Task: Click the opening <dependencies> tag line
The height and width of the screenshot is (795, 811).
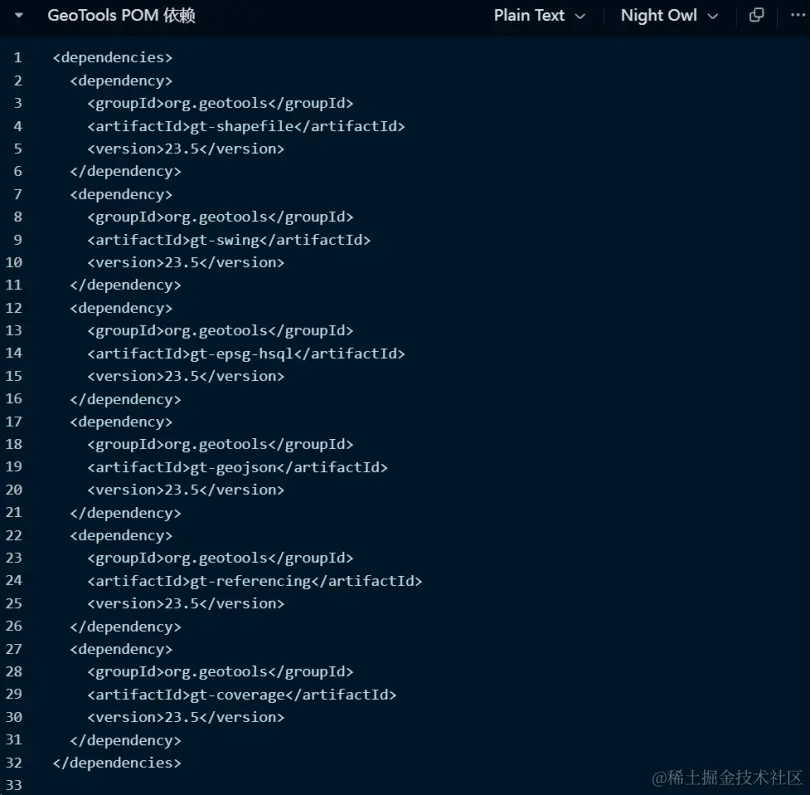Action: click(112, 57)
